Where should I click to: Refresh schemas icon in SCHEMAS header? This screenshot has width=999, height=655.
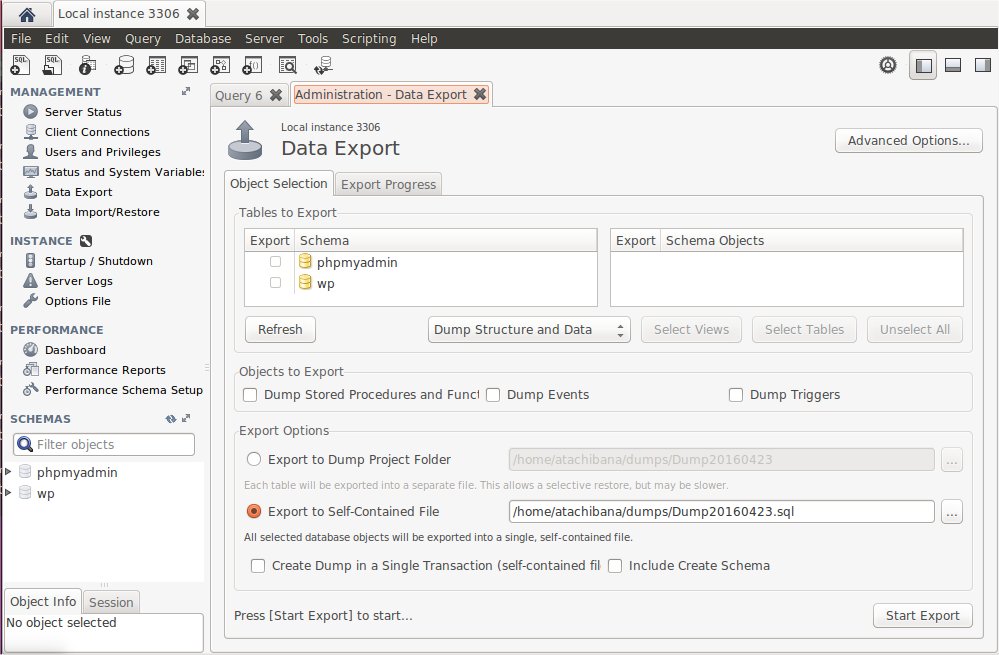tap(171, 419)
